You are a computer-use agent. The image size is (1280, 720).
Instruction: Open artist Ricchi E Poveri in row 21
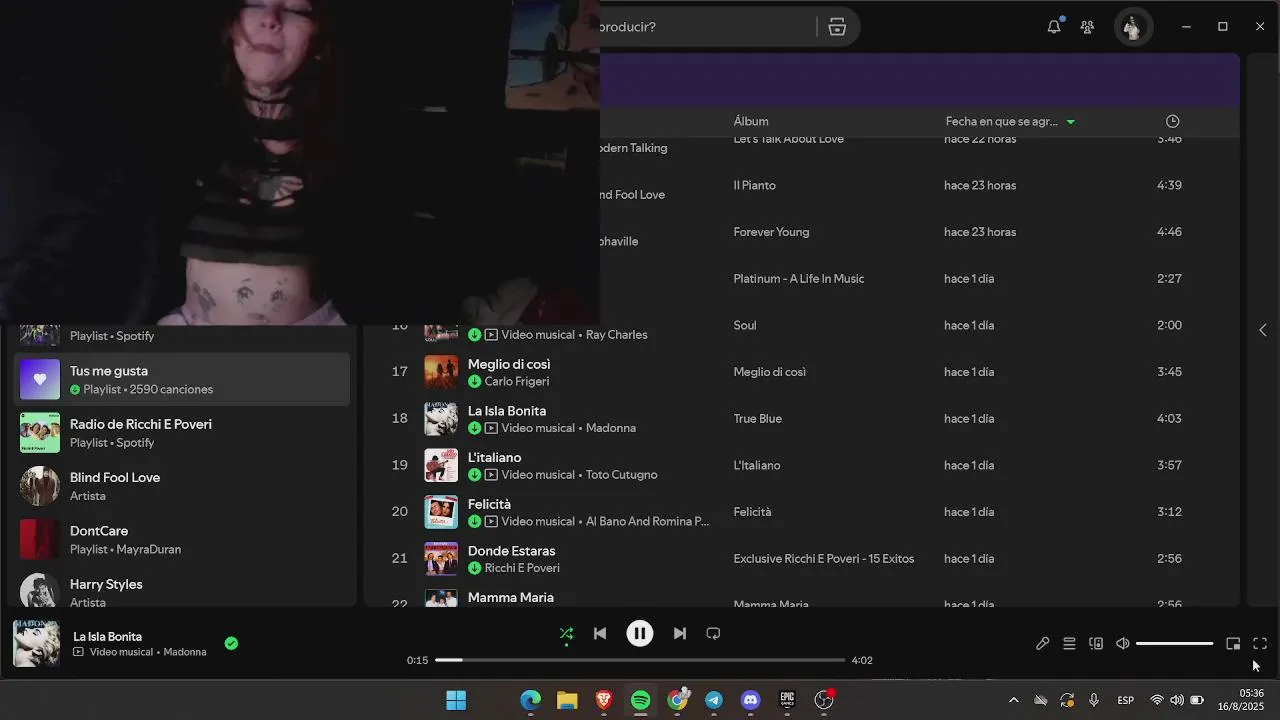522,568
